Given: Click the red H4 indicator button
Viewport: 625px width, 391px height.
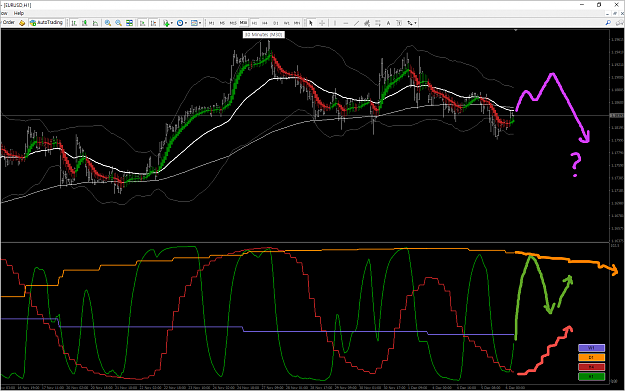Looking at the screenshot, I should tap(592, 367).
